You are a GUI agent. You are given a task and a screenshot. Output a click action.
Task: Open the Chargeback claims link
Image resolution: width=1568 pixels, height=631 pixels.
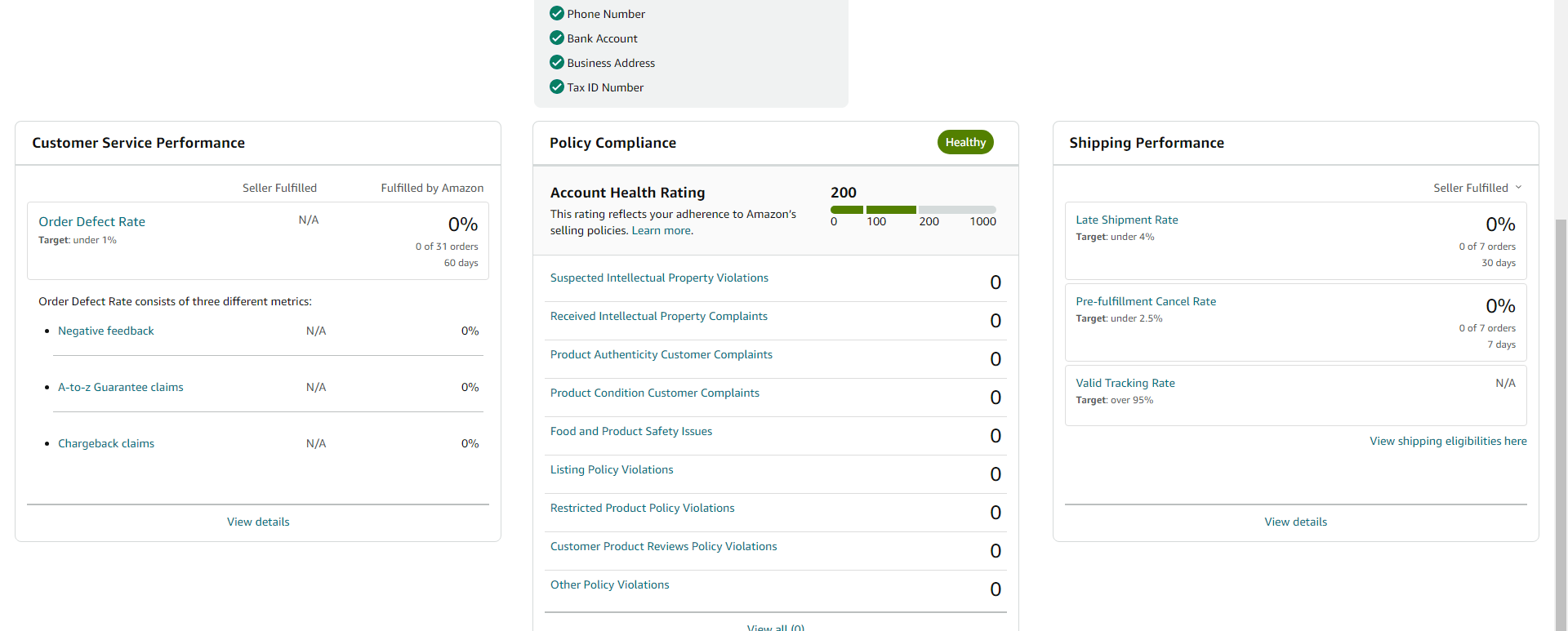pos(106,443)
